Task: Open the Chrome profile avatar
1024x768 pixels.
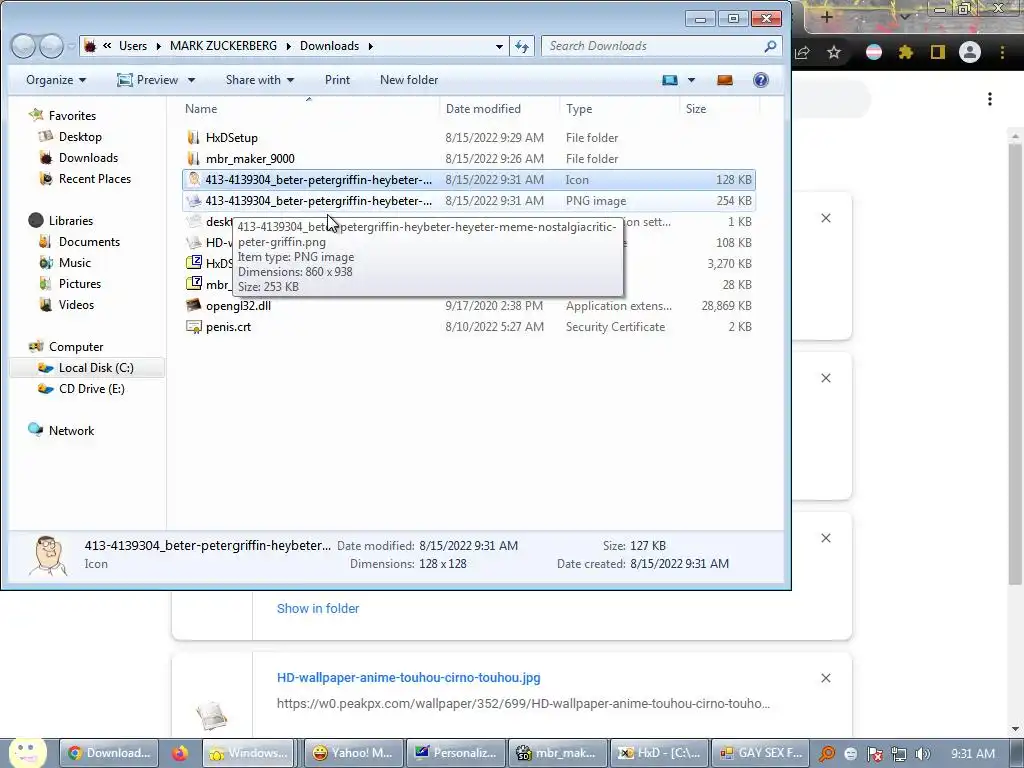Action: [970, 52]
